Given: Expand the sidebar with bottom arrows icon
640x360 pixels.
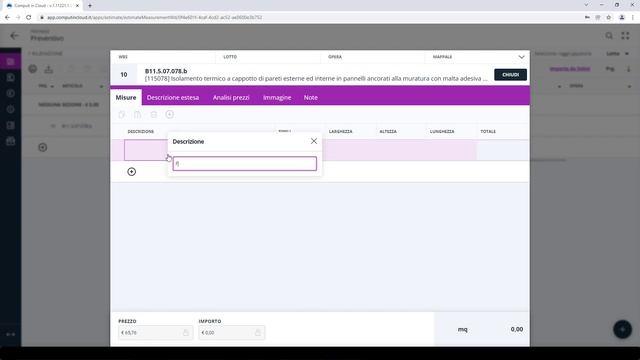Looking at the screenshot, I should [x=11, y=334].
